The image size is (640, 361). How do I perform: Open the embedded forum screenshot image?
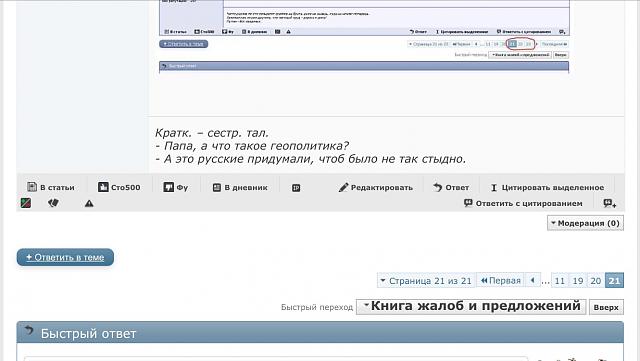pos(364,37)
